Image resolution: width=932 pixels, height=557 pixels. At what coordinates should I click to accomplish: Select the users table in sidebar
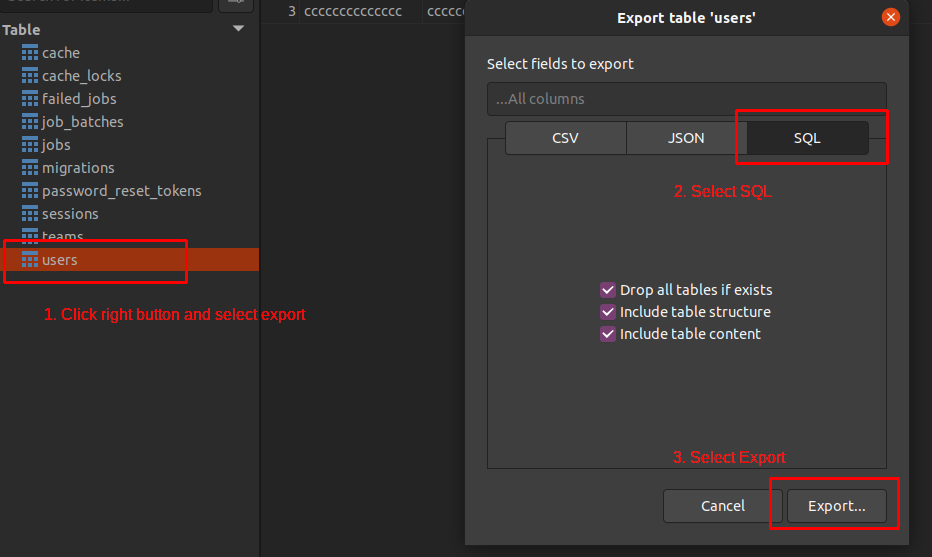(60, 260)
